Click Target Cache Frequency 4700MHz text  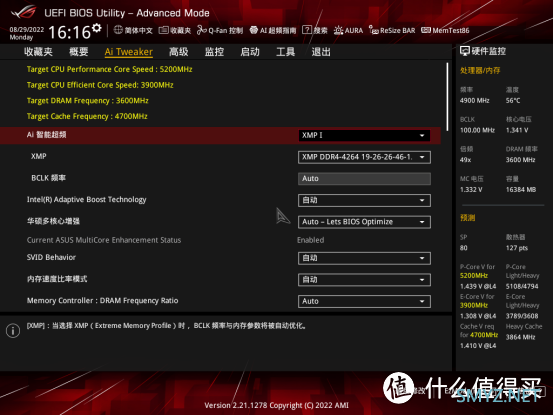[x=87, y=116]
